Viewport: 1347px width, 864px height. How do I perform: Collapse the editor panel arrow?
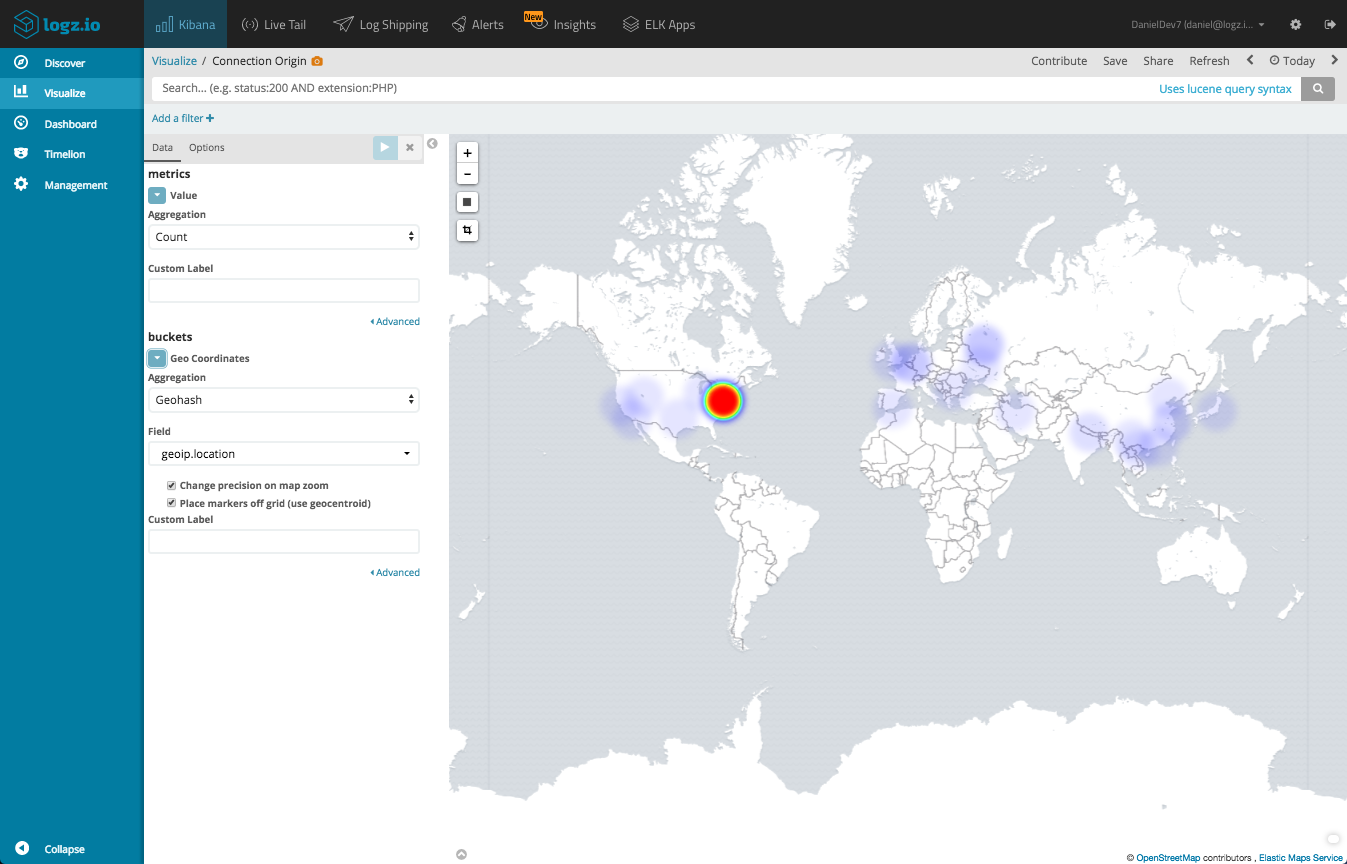[432, 144]
